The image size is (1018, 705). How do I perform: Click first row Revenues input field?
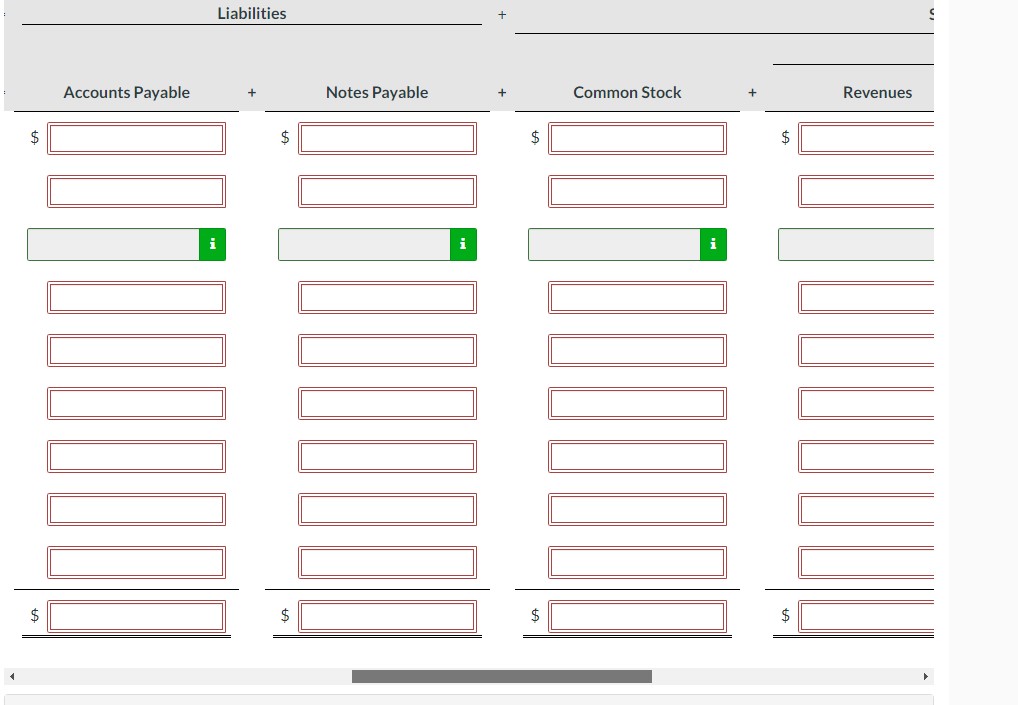pos(866,138)
